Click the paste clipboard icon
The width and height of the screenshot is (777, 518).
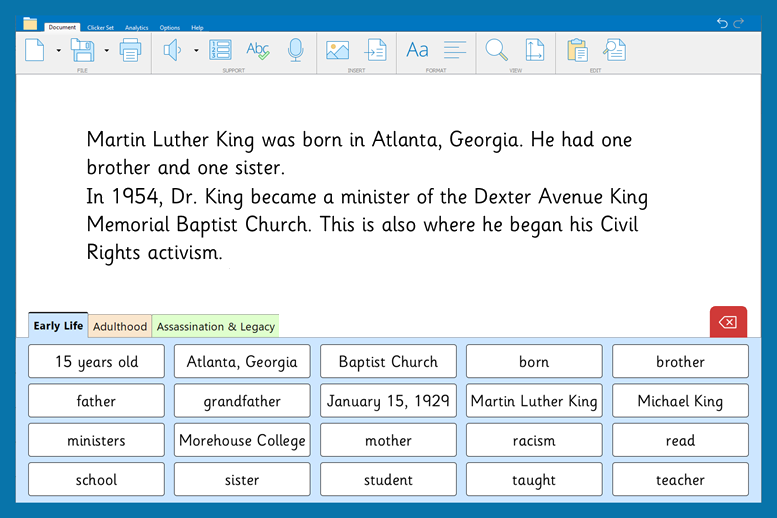click(577, 50)
